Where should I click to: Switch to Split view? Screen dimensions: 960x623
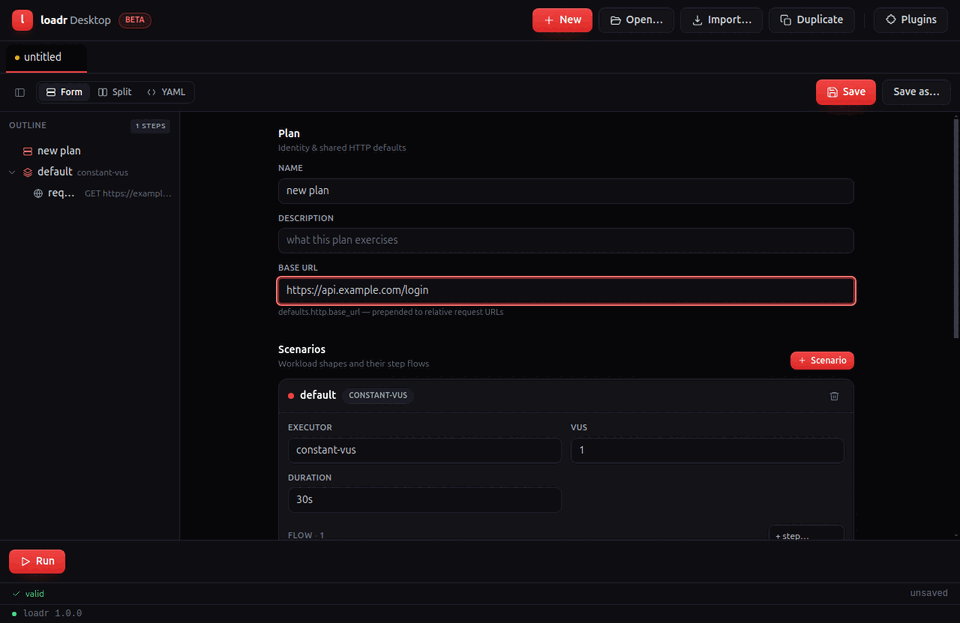click(114, 92)
